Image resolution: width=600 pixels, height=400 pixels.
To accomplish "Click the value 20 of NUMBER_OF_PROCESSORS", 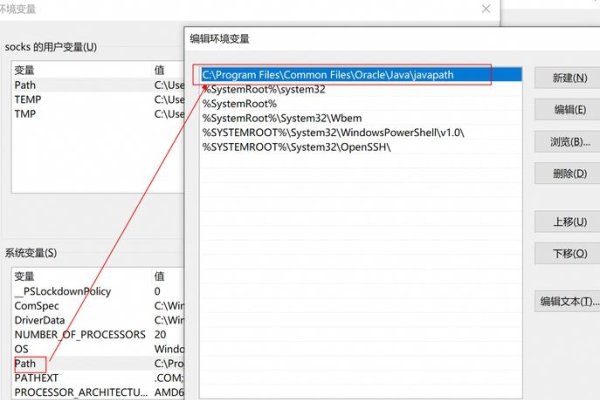I will (160, 335).
